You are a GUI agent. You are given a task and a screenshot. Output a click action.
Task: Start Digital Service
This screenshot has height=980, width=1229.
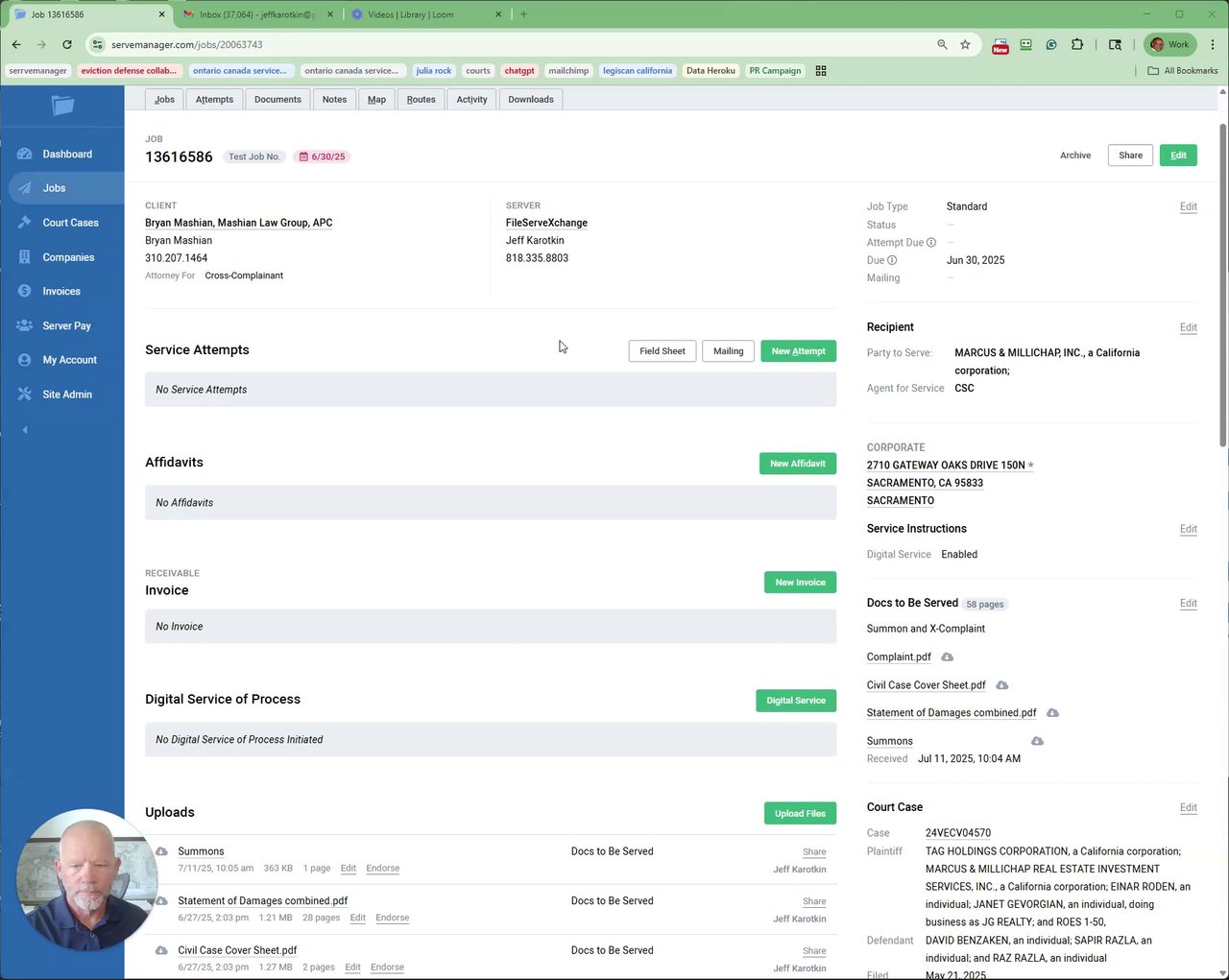pyautogui.click(x=796, y=701)
